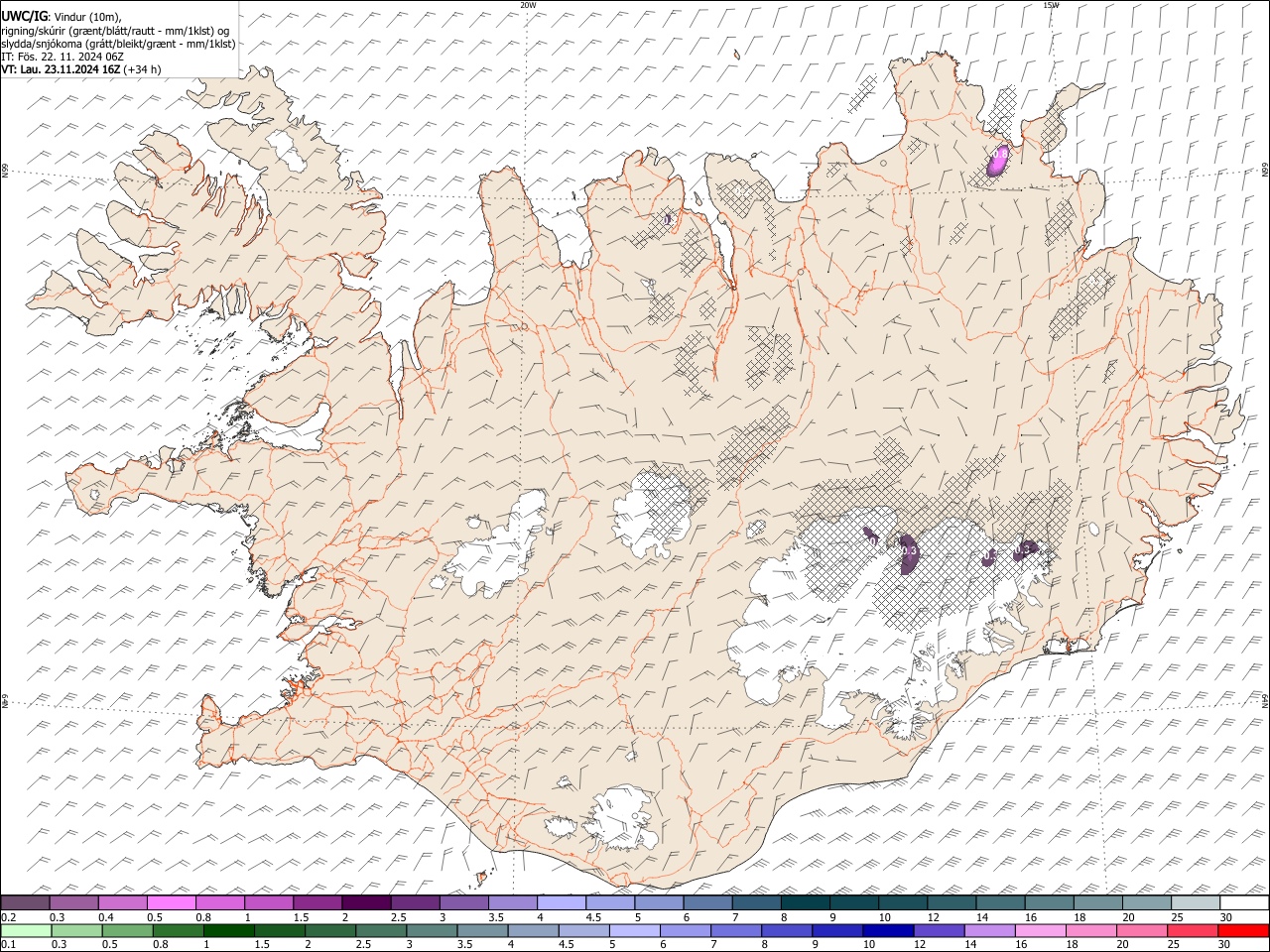Click the '15W' longitude label
Screen dimensions: 1270x952
1052,5
